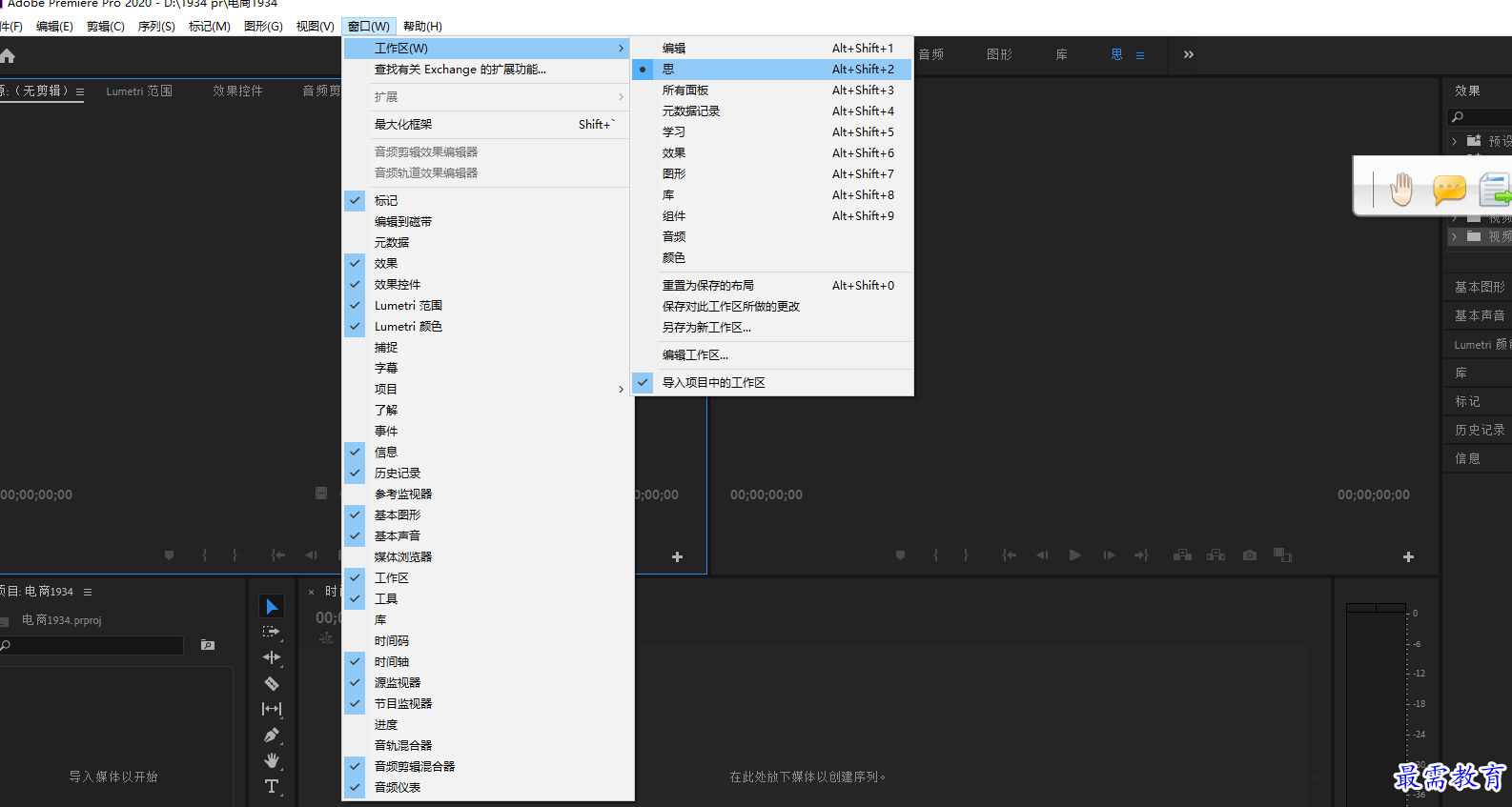Select the Razor tool
The width and height of the screenshot is (1512, 807).
click(x=272, y=683)
